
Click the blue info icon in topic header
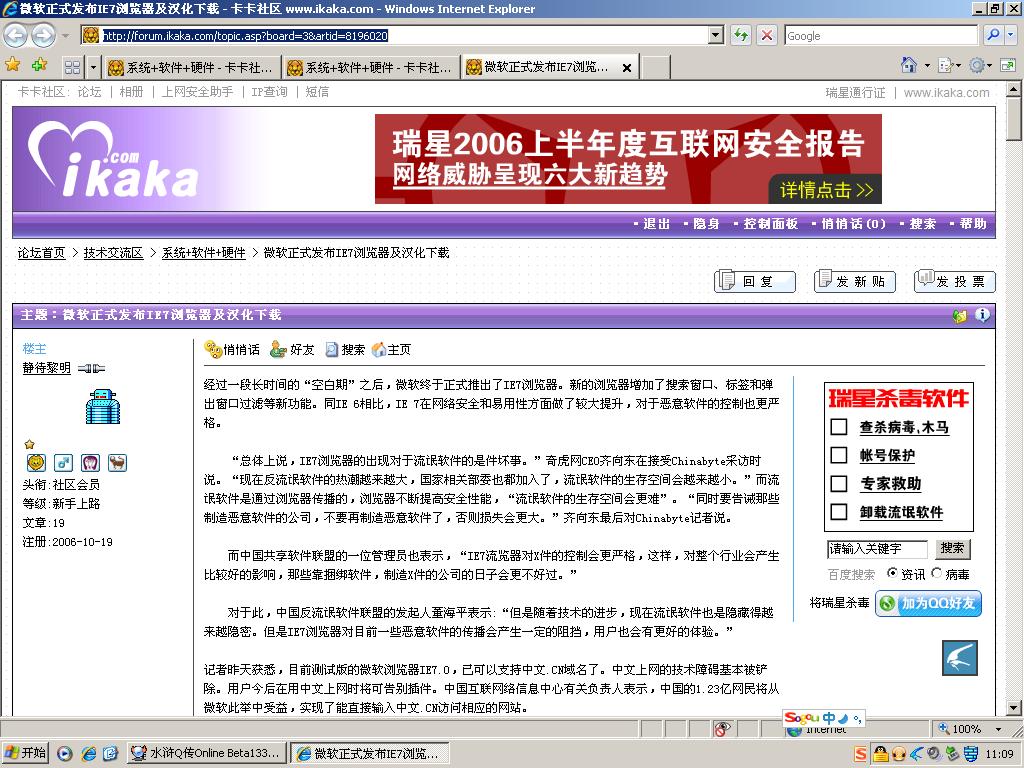pyautogui.click(x=982, y=315)
